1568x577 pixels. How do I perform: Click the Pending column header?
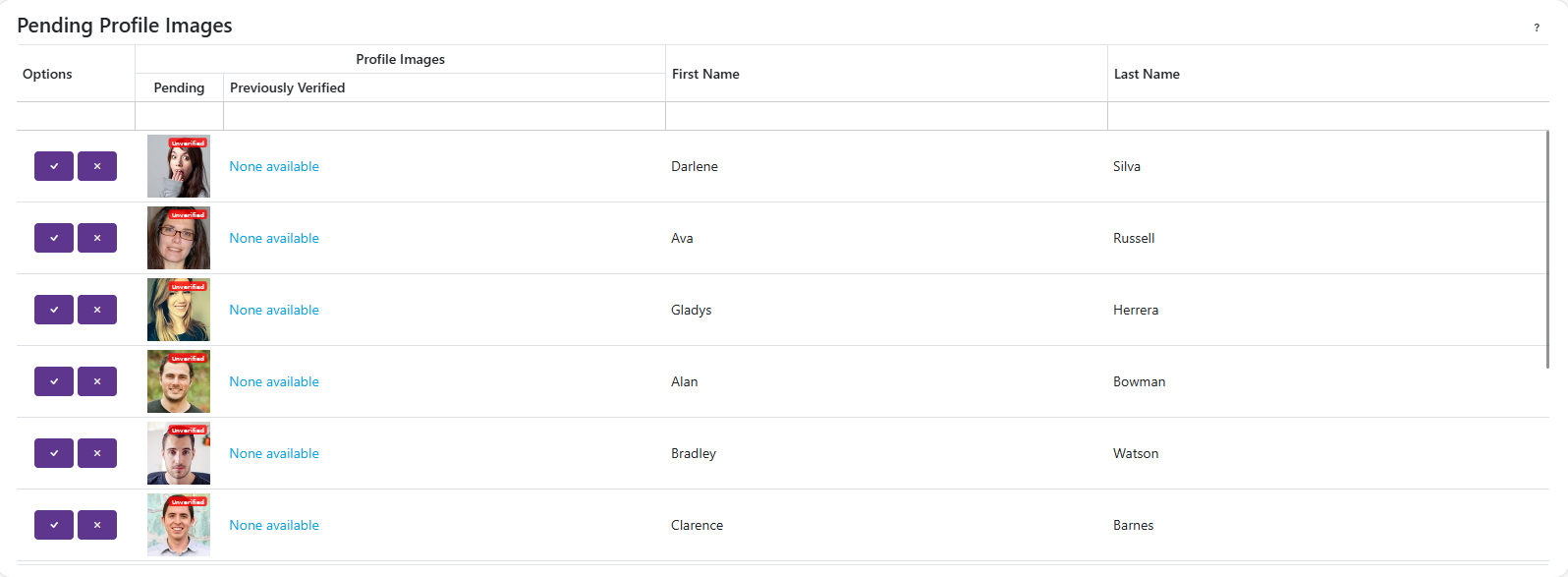[x=179, y=87]
